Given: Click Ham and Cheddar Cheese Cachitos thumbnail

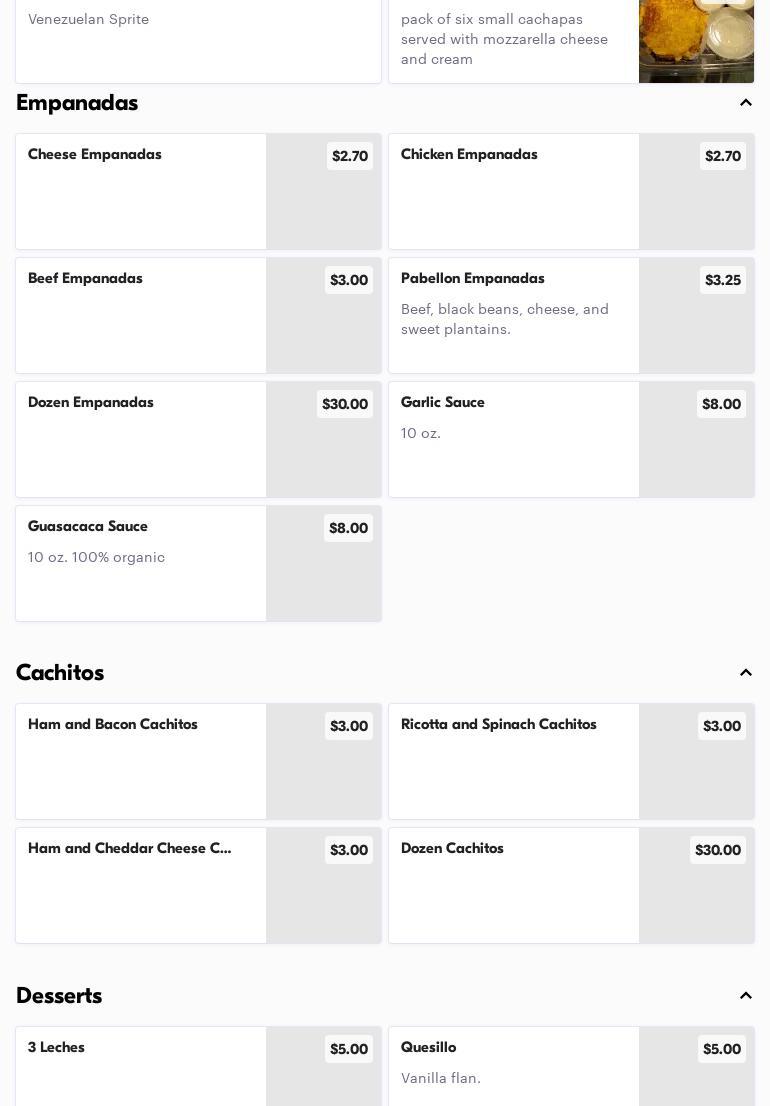Looking at the screenshot, I should tap(323, 895).
